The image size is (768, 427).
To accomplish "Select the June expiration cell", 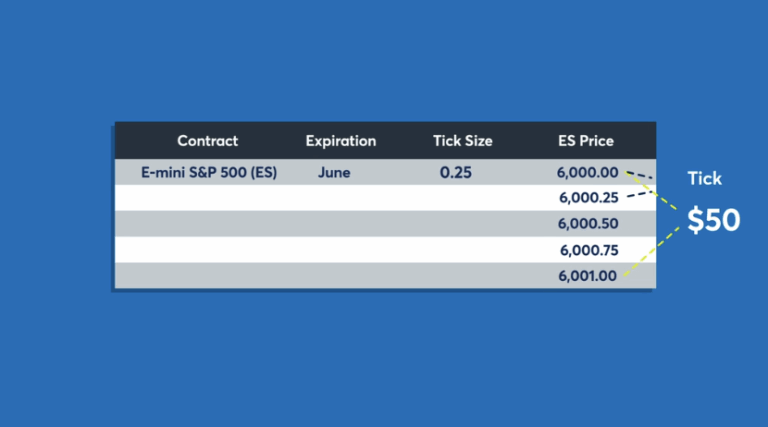I will point(334,172).
